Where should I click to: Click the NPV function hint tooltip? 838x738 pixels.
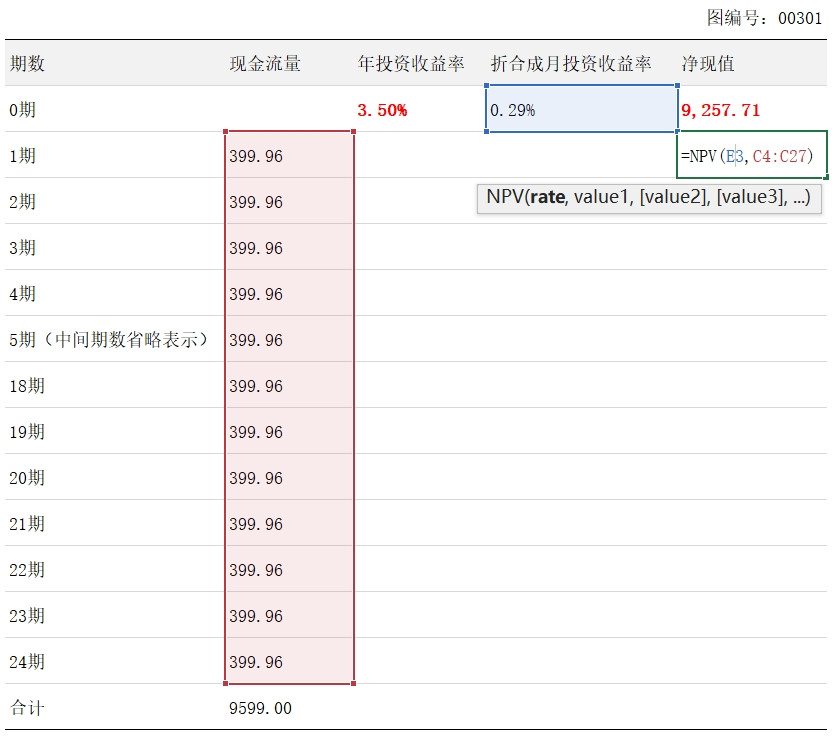(651, 197)
